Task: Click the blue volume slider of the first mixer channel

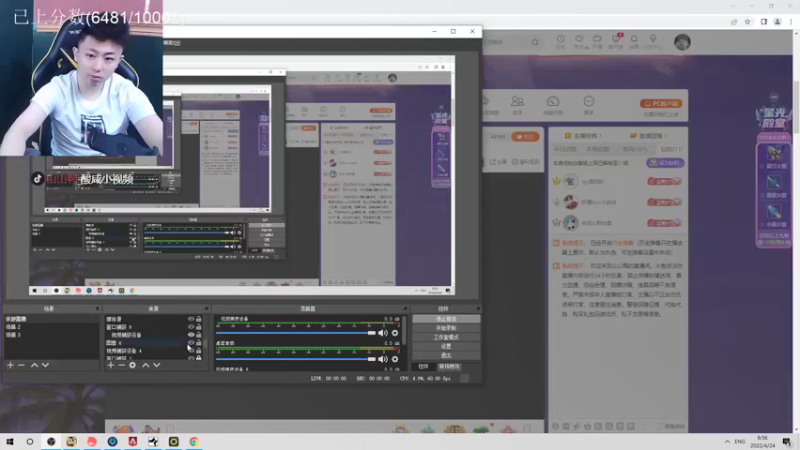Action: pos(295,333)
